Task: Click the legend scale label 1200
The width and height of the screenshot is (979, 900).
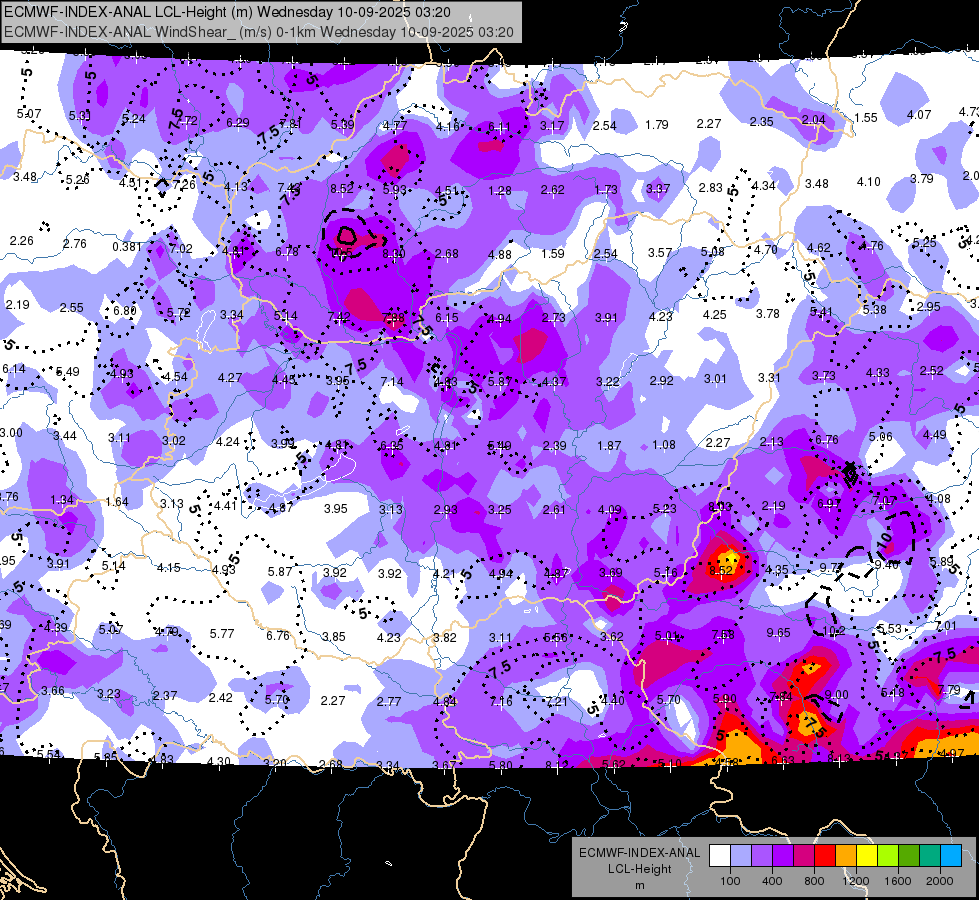Action: click(x=856, y=881)
